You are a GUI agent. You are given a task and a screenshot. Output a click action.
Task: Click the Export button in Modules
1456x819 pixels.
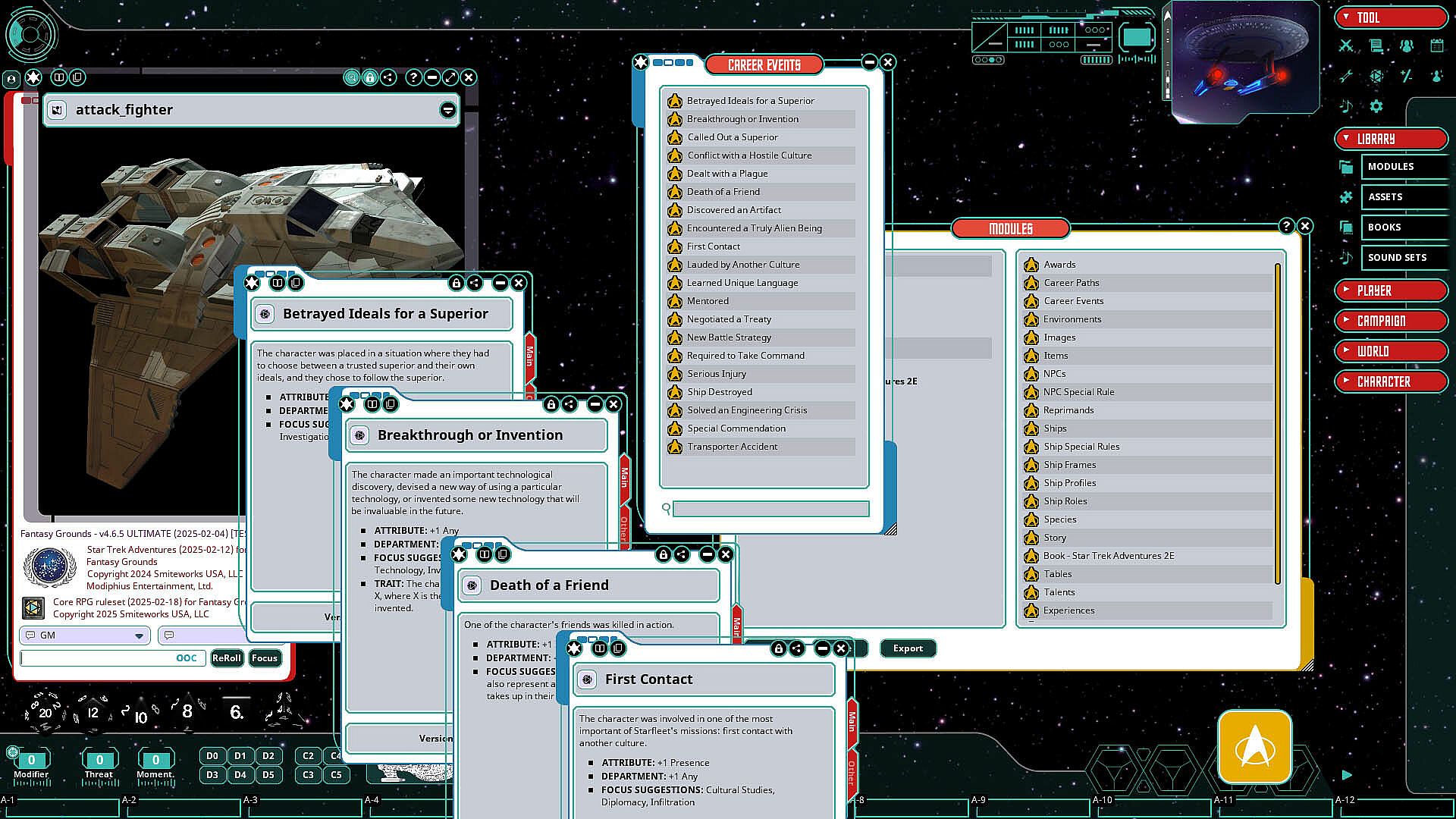(x=908, y=648)
